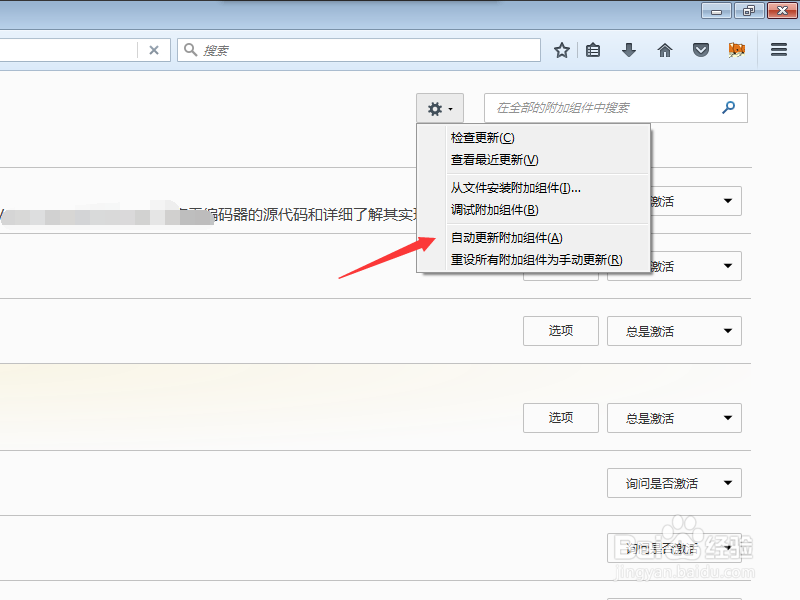Open the gear menu dropdown arrow

click(x=451, y=107)
